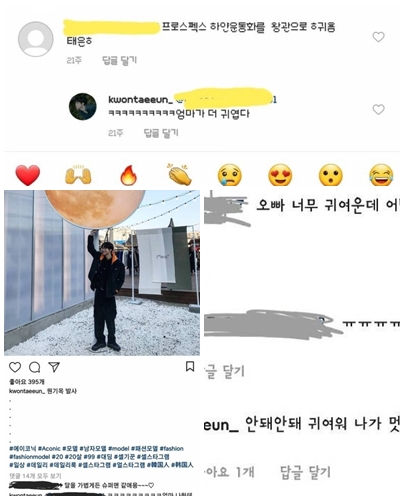Click 답글 달기 under kwontaeeun_'s reply
This screenshot has height=500, width=404.
coord(161,133)
